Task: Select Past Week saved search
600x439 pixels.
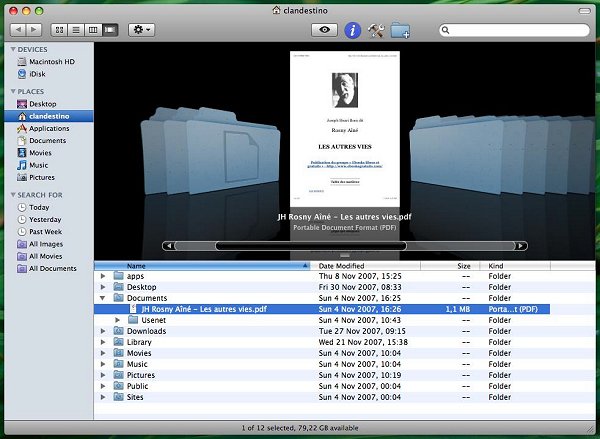Action: [x=45, y=231]
